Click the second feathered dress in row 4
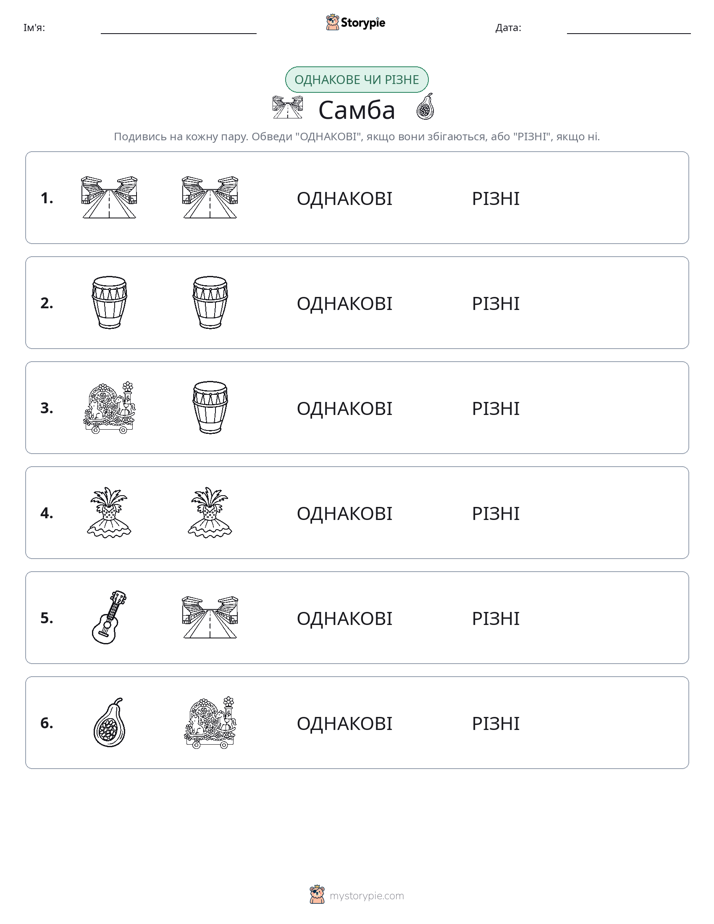Viewport: 714px width, 924px height. pos(210,513)
